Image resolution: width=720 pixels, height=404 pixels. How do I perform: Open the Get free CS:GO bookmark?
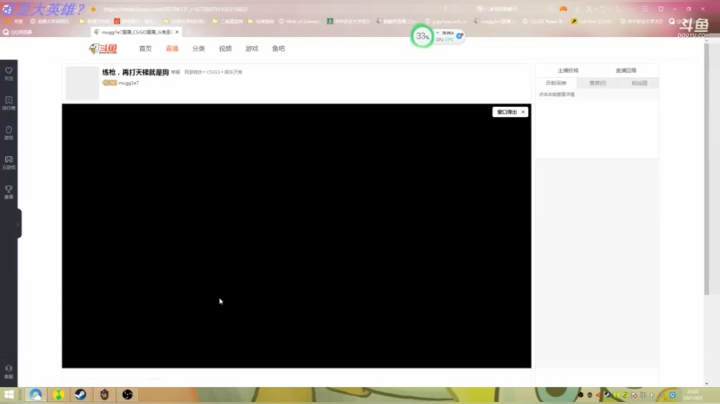tap(591, 21)
